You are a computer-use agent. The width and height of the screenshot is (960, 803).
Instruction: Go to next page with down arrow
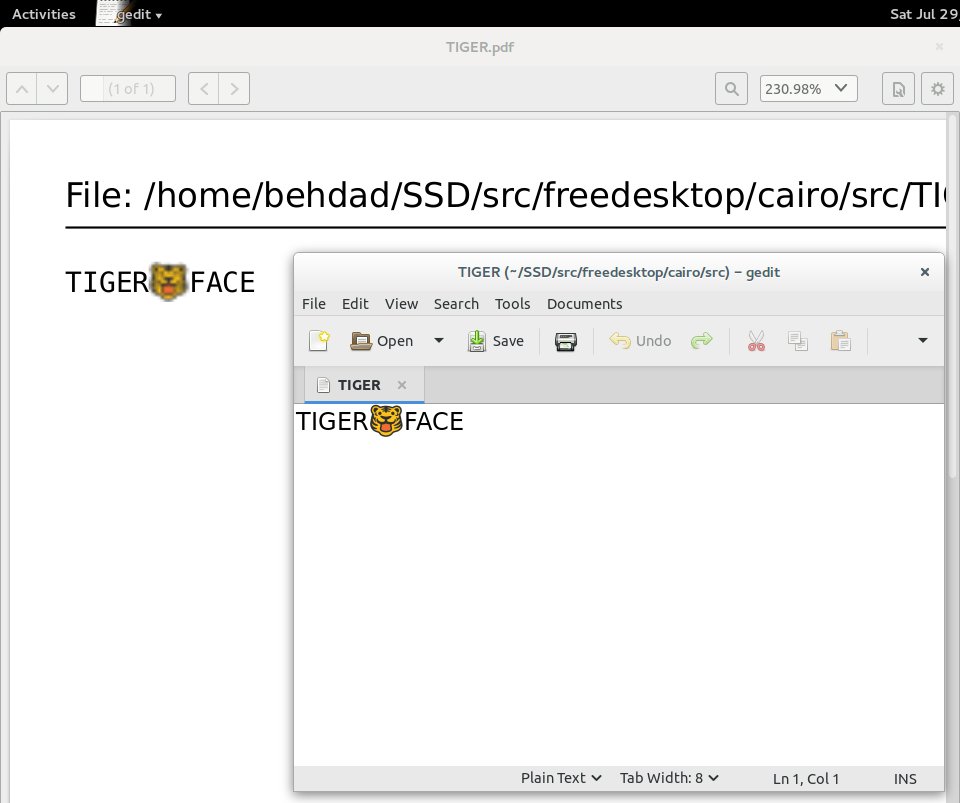[53, 89]
